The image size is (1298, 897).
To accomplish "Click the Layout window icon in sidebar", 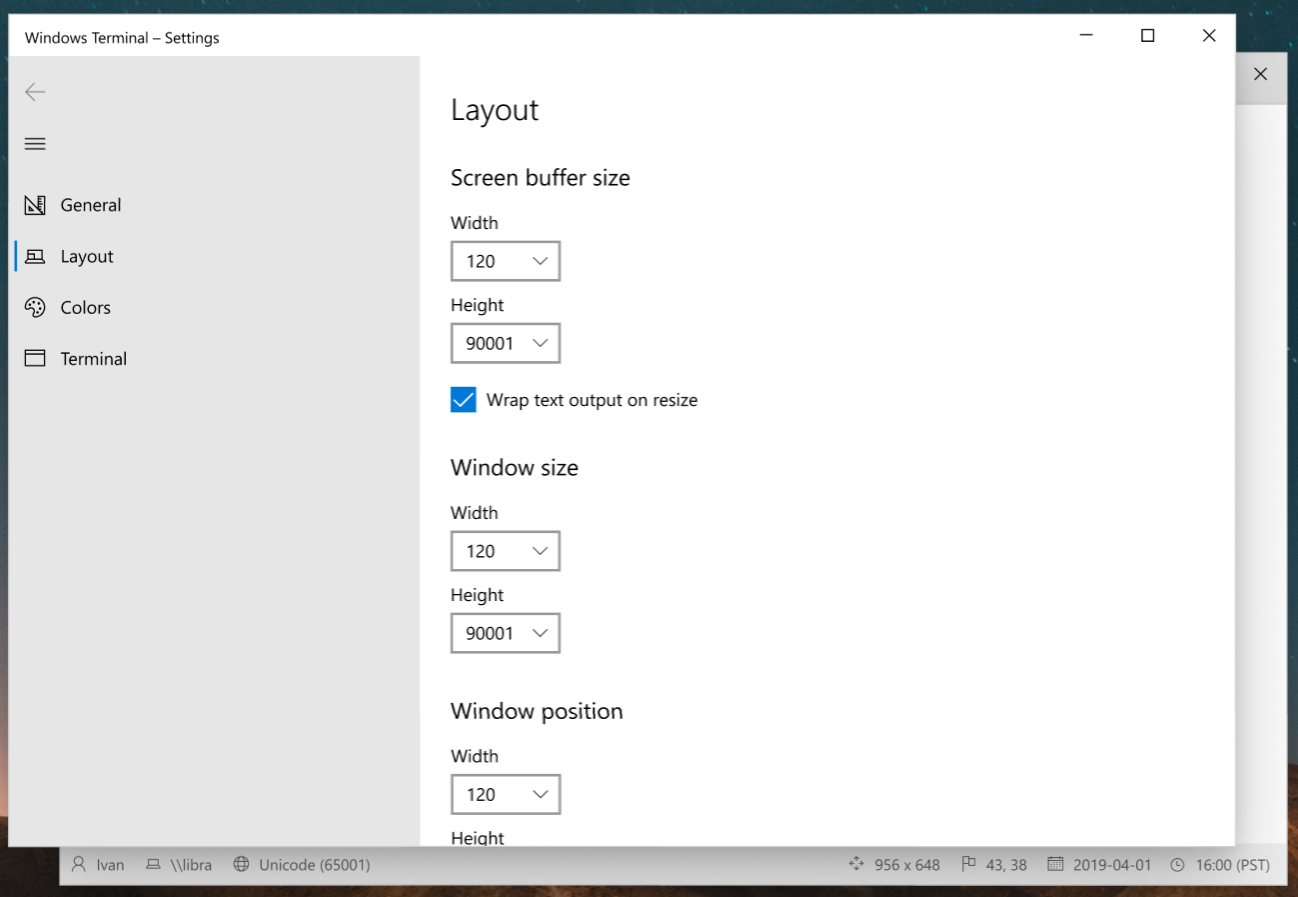I will 35,256.
